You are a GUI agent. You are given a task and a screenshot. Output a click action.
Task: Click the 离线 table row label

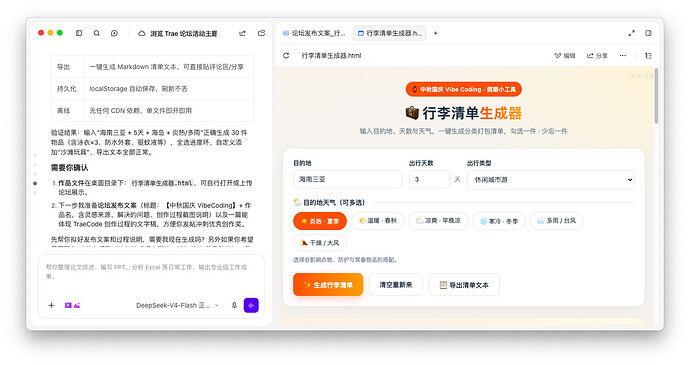click(x=63, y=111)
